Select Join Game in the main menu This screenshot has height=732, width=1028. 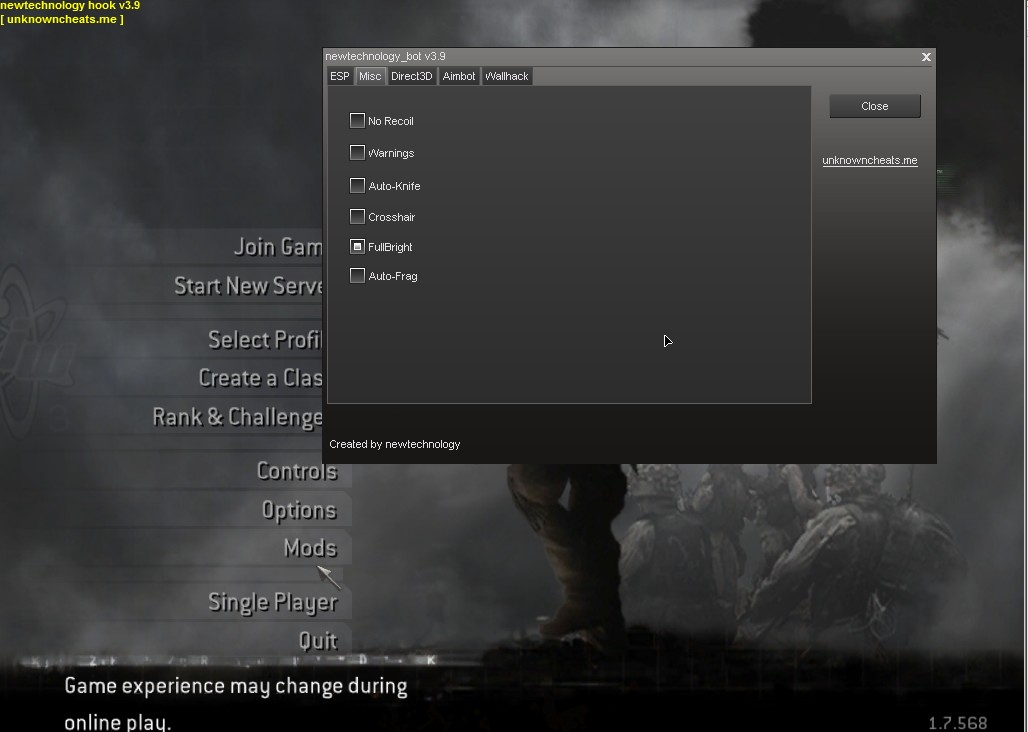coord(278,247)
